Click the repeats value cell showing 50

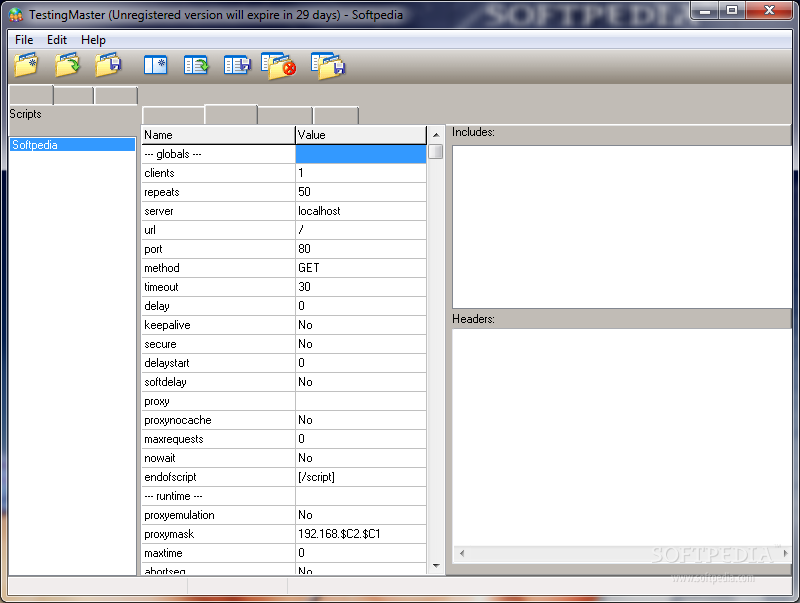tap(361, 192)
